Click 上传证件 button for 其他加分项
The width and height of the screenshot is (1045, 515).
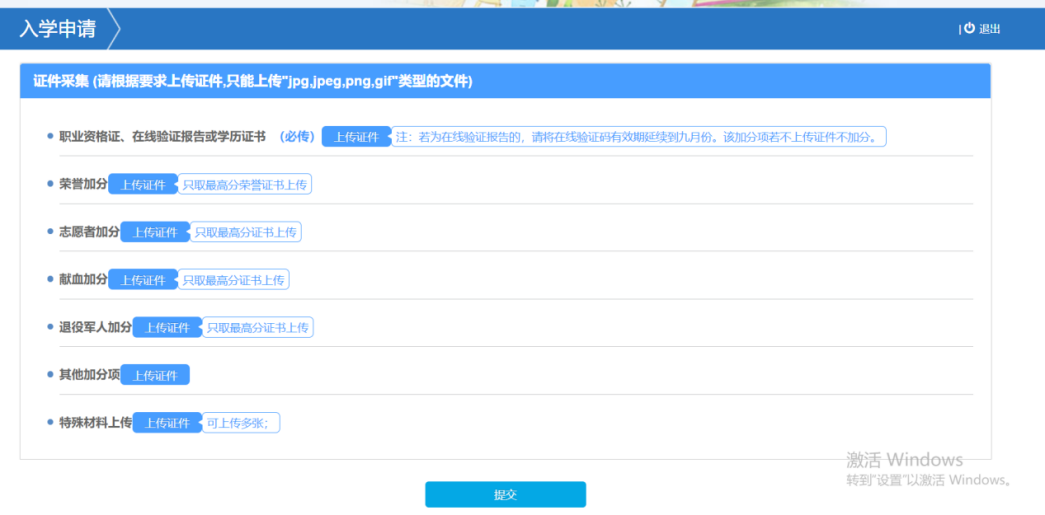pyautogui.click(x=154, y=375)
